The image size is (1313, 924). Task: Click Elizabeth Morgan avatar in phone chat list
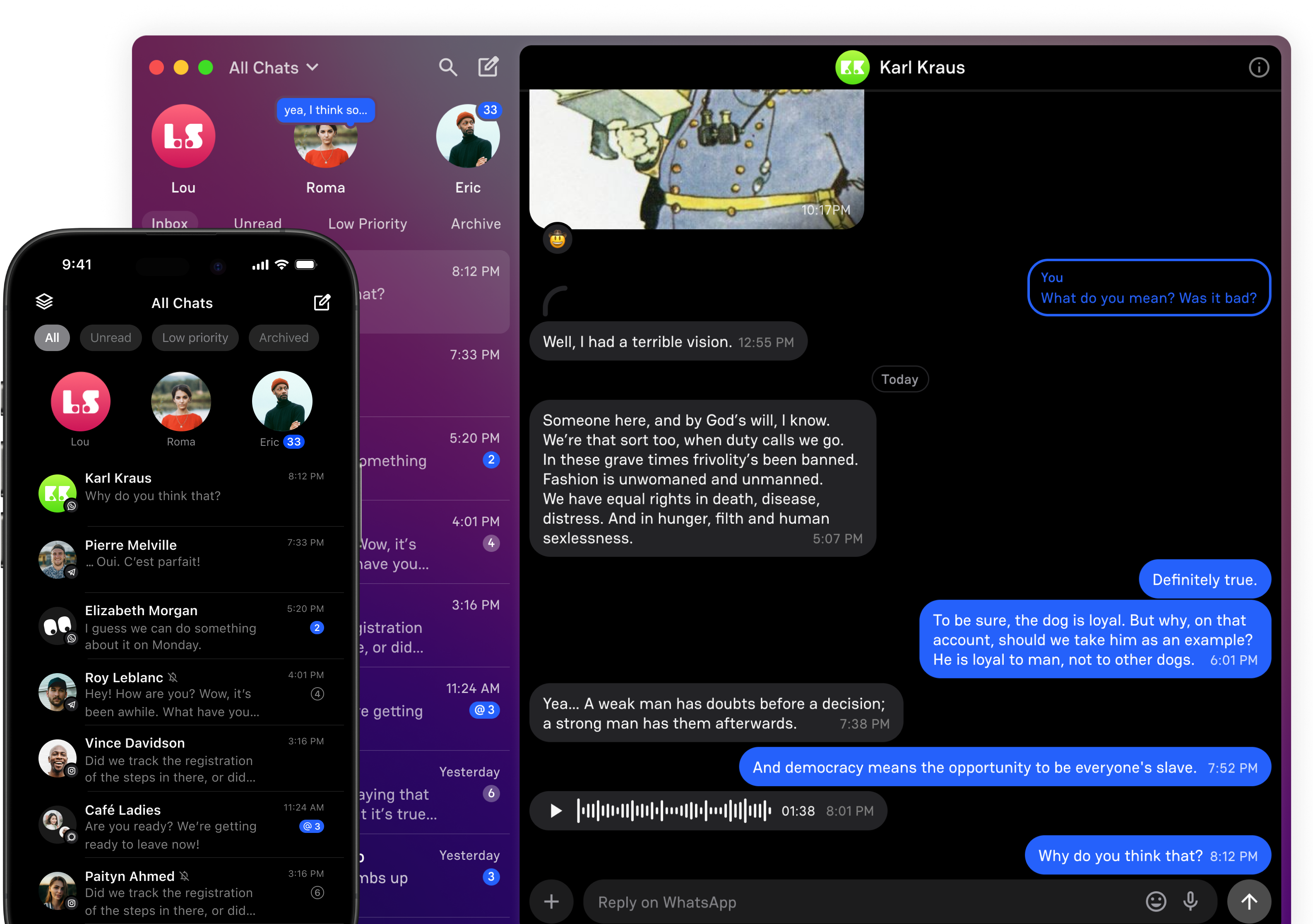coord(57,626)
